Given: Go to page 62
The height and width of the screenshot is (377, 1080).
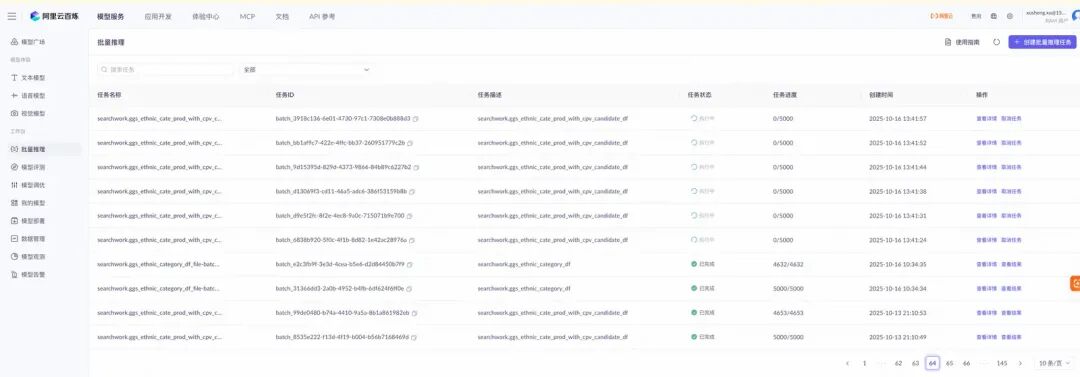Looking at the screenshot, I should 898,363.
